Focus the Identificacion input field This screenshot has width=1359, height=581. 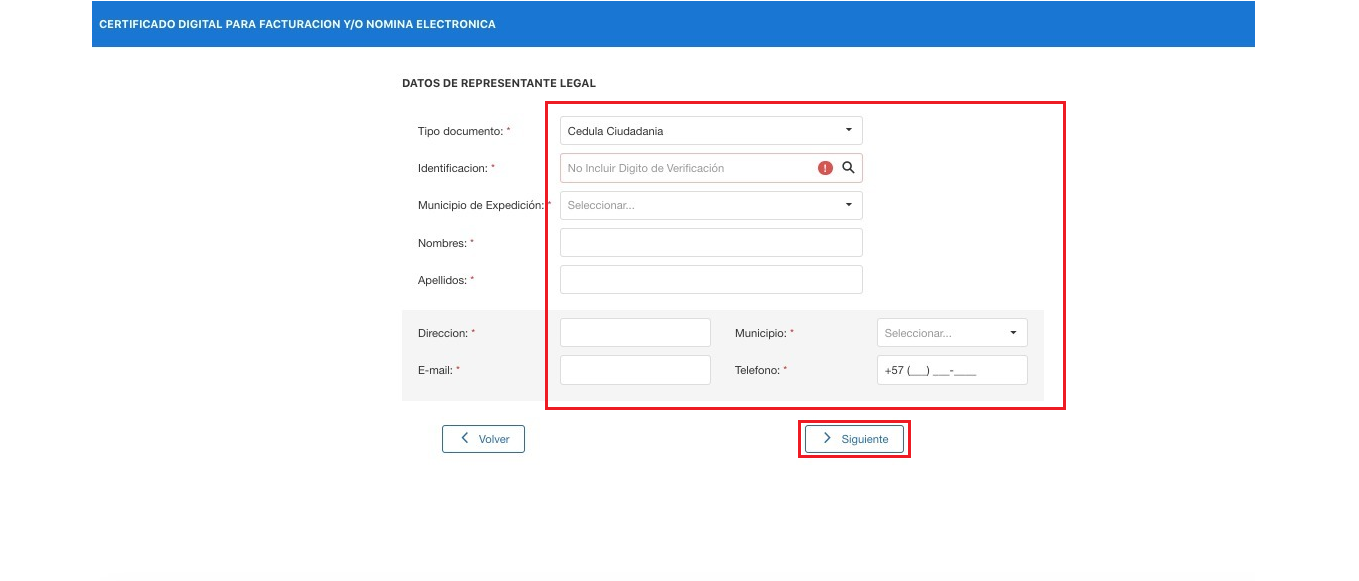688,168
